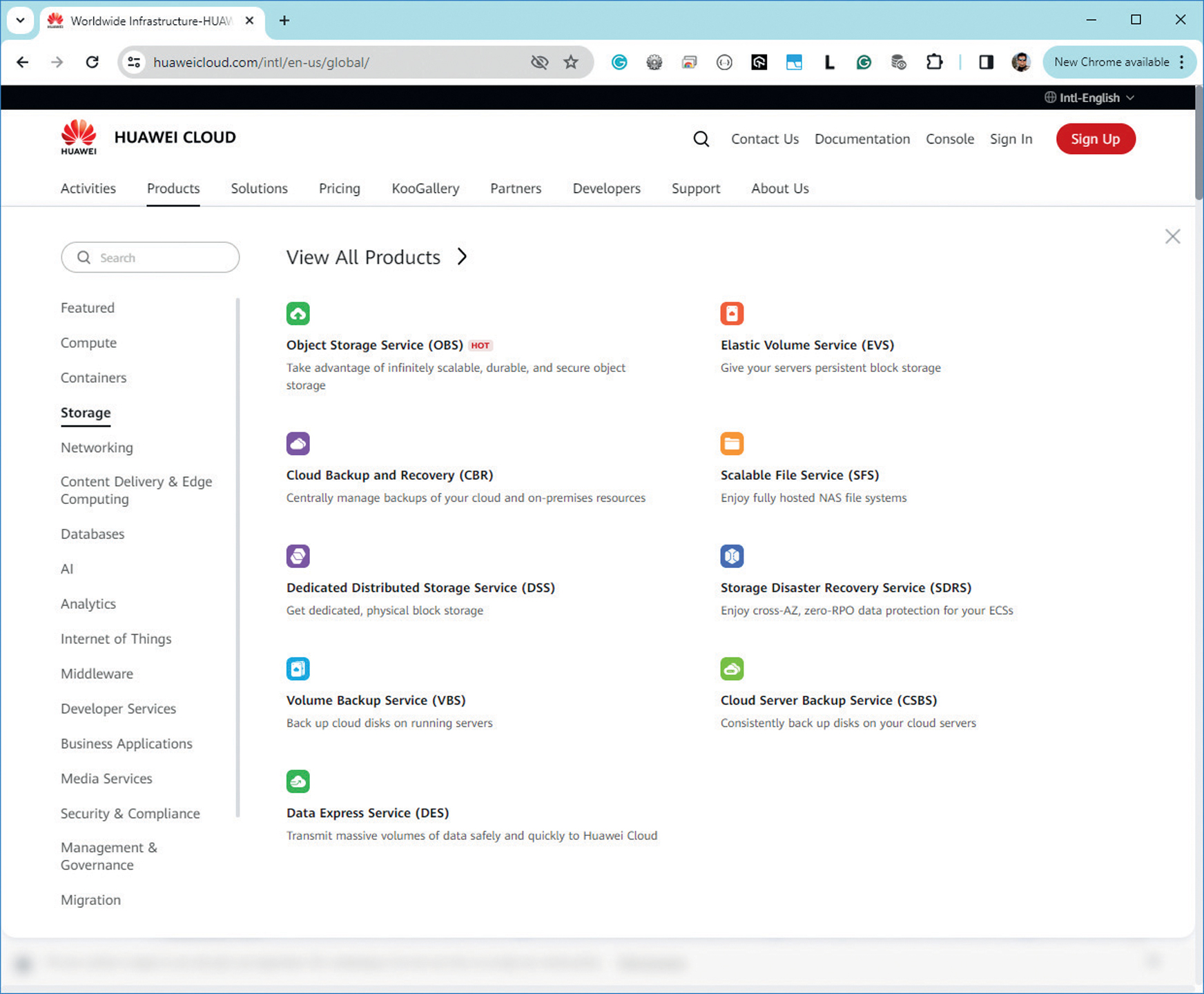Open the tab search dropdown arrow
1204x994 pixels.
20,21
